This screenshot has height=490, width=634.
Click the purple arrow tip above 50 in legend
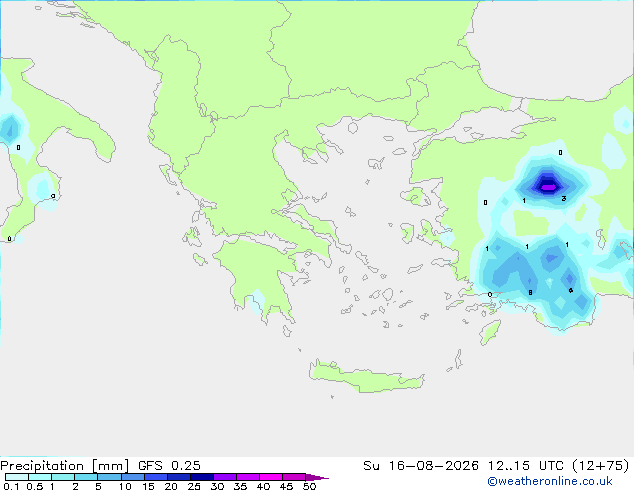coord(317,477)
